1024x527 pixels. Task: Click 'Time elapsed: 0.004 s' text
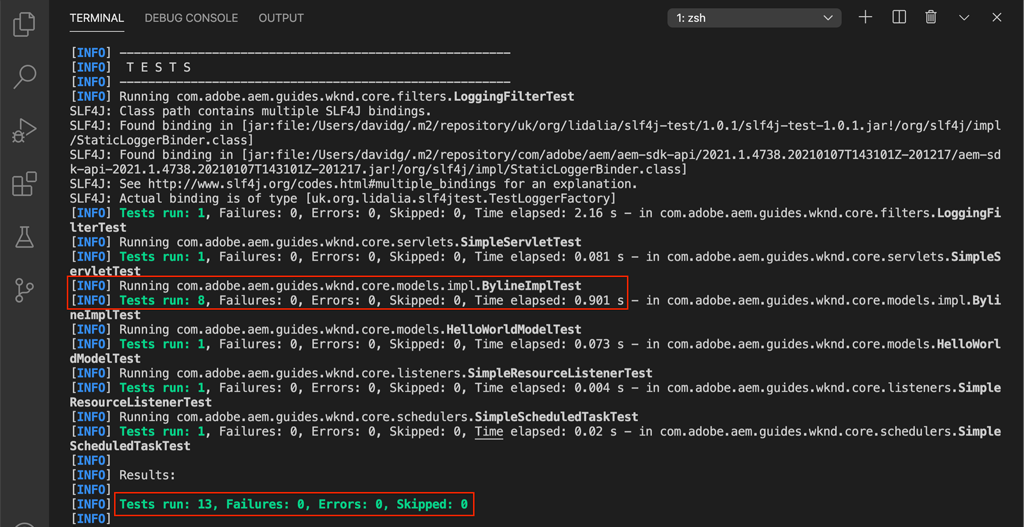point(550,388)
